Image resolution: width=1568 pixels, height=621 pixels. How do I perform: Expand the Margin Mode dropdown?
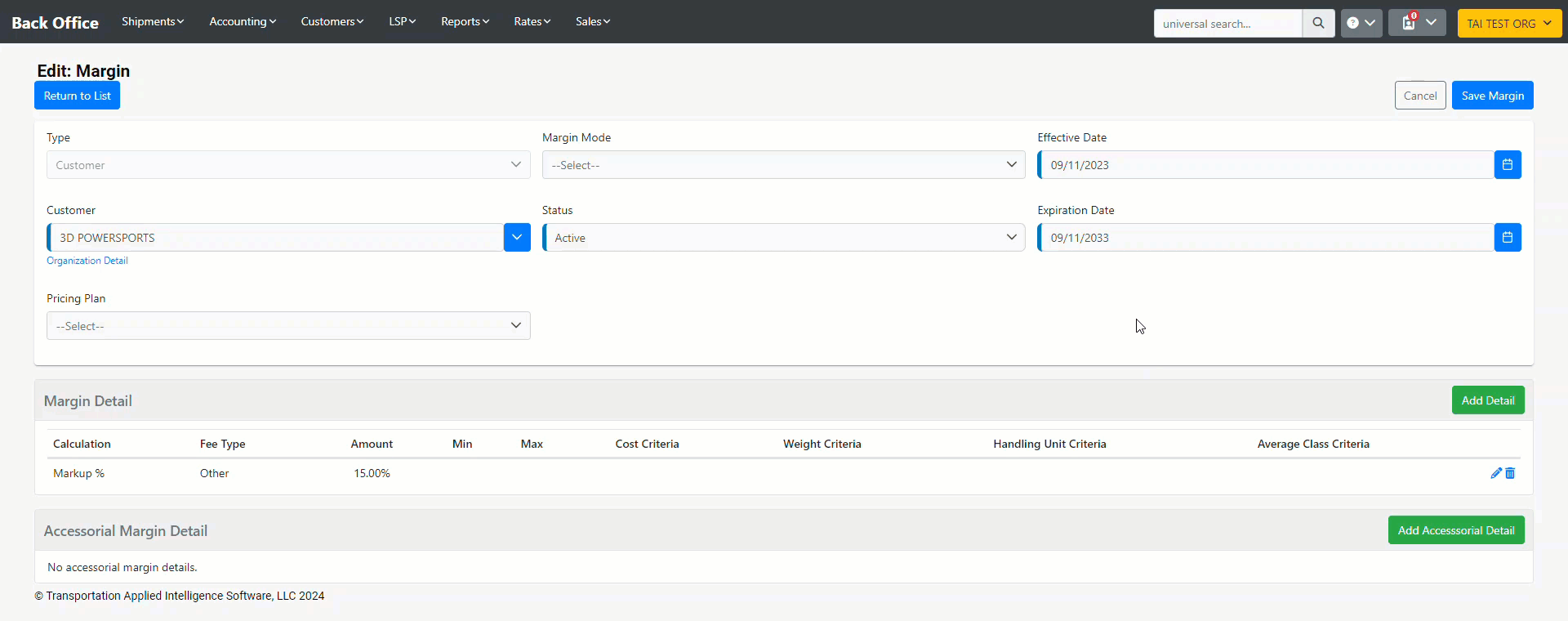[x=782, y=165]
